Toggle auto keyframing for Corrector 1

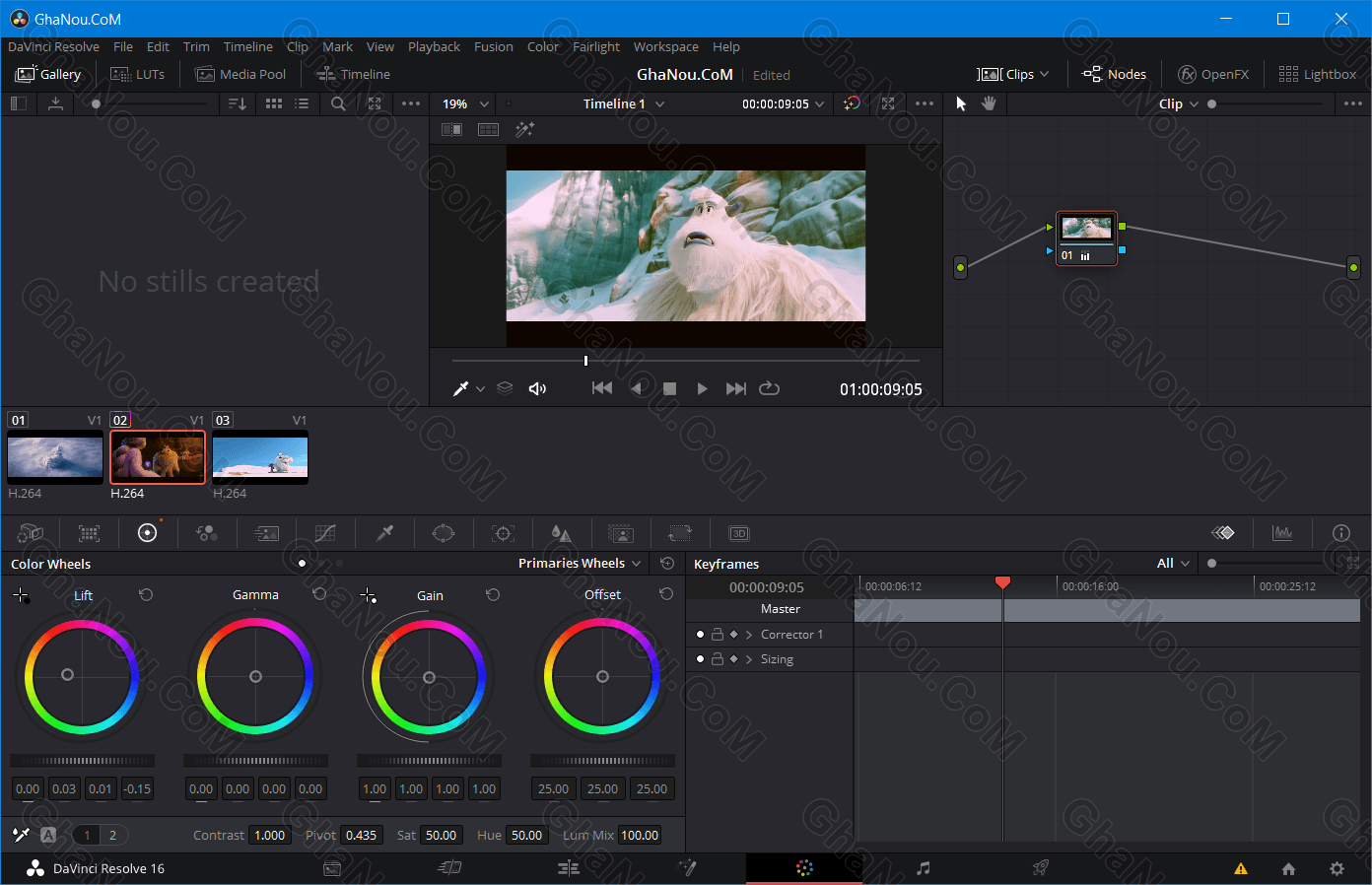pos(733,634)
